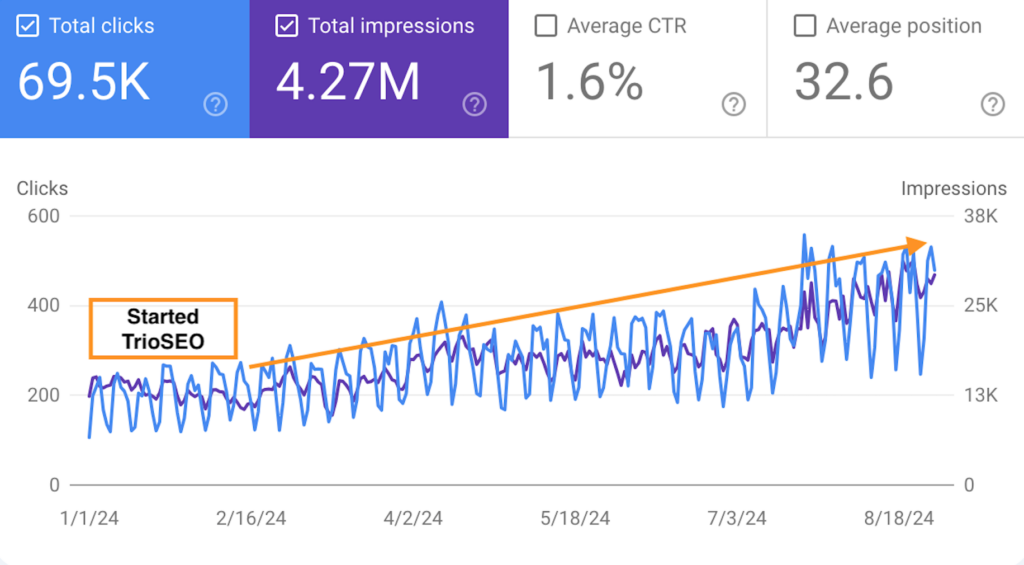Viewport: 1024px width, 565px height.
Task: Click the Clicks axis title
Action: point(42,188)
